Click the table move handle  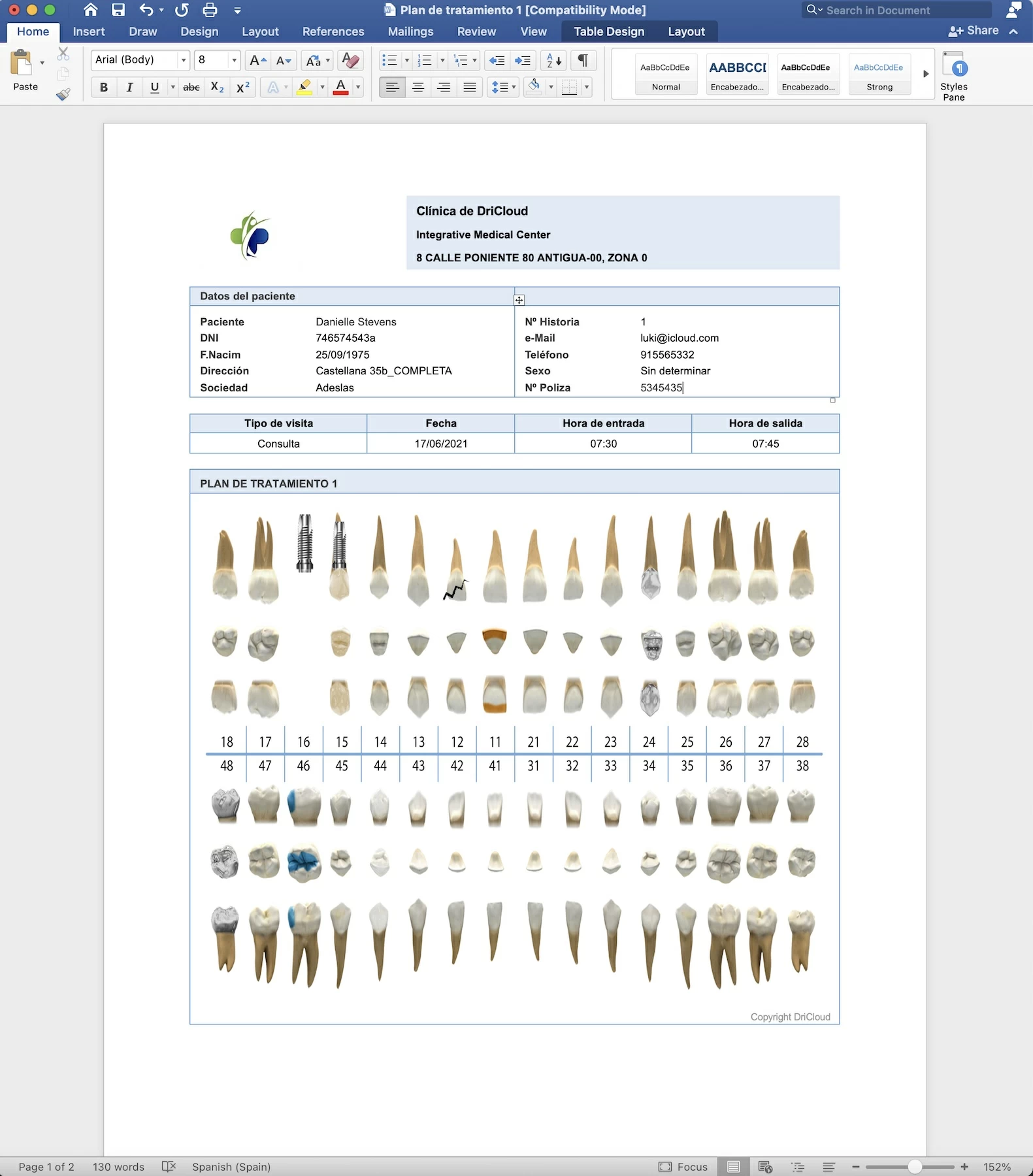pyautogui.click(x=519, y=300)
